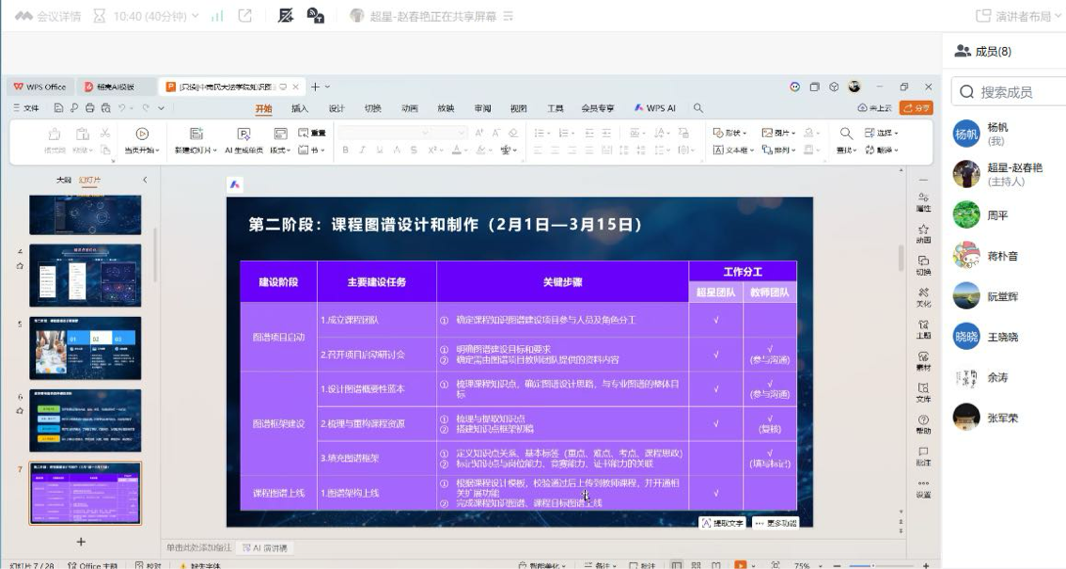1066x569 pixels.
Task: Click the add new slide plus icon
Action: pos(81,541)
